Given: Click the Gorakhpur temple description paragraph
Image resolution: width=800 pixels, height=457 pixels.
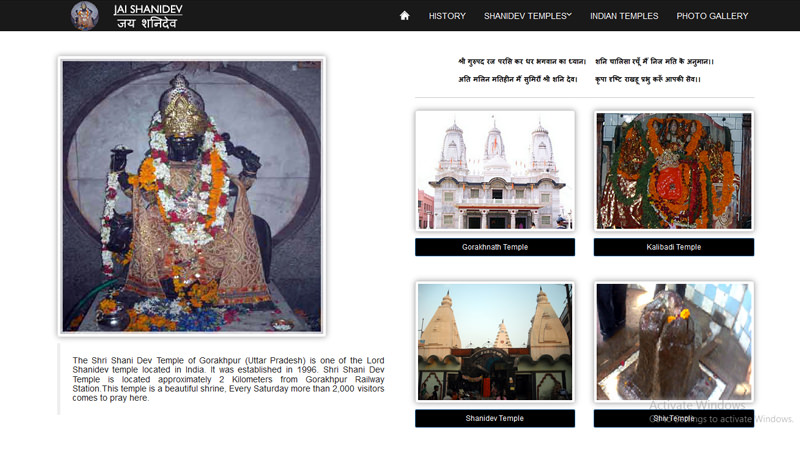Looking at the screenshot, I should [x=229, y=378].
